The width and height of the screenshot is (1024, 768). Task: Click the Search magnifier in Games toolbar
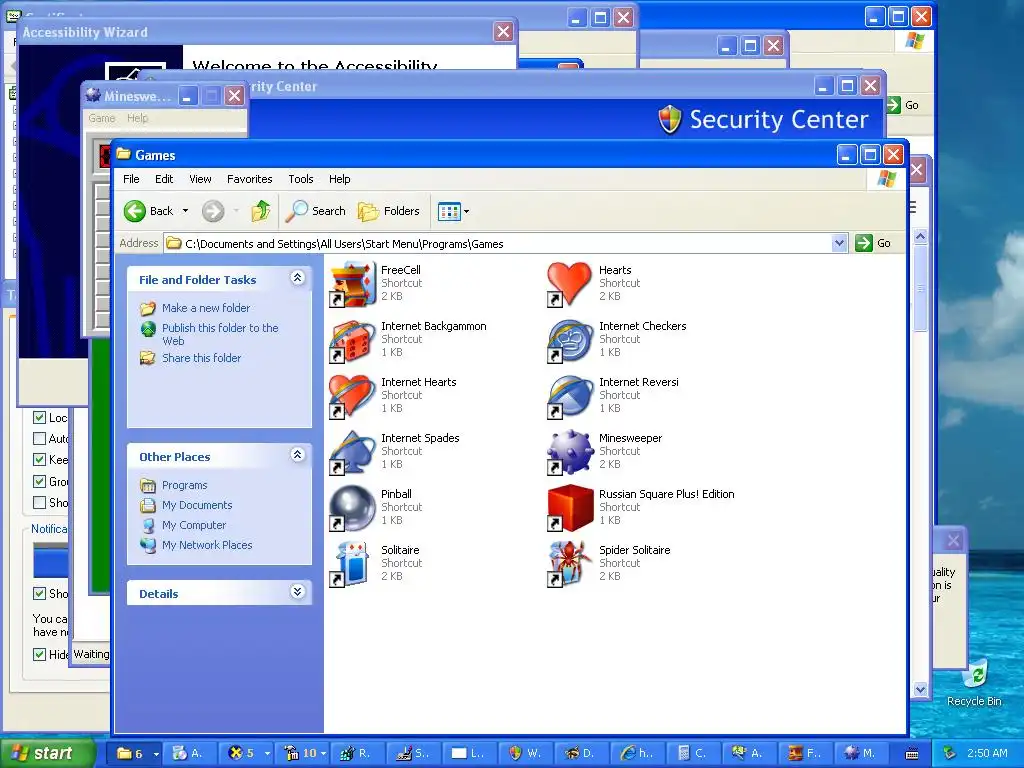coord(296,210)
